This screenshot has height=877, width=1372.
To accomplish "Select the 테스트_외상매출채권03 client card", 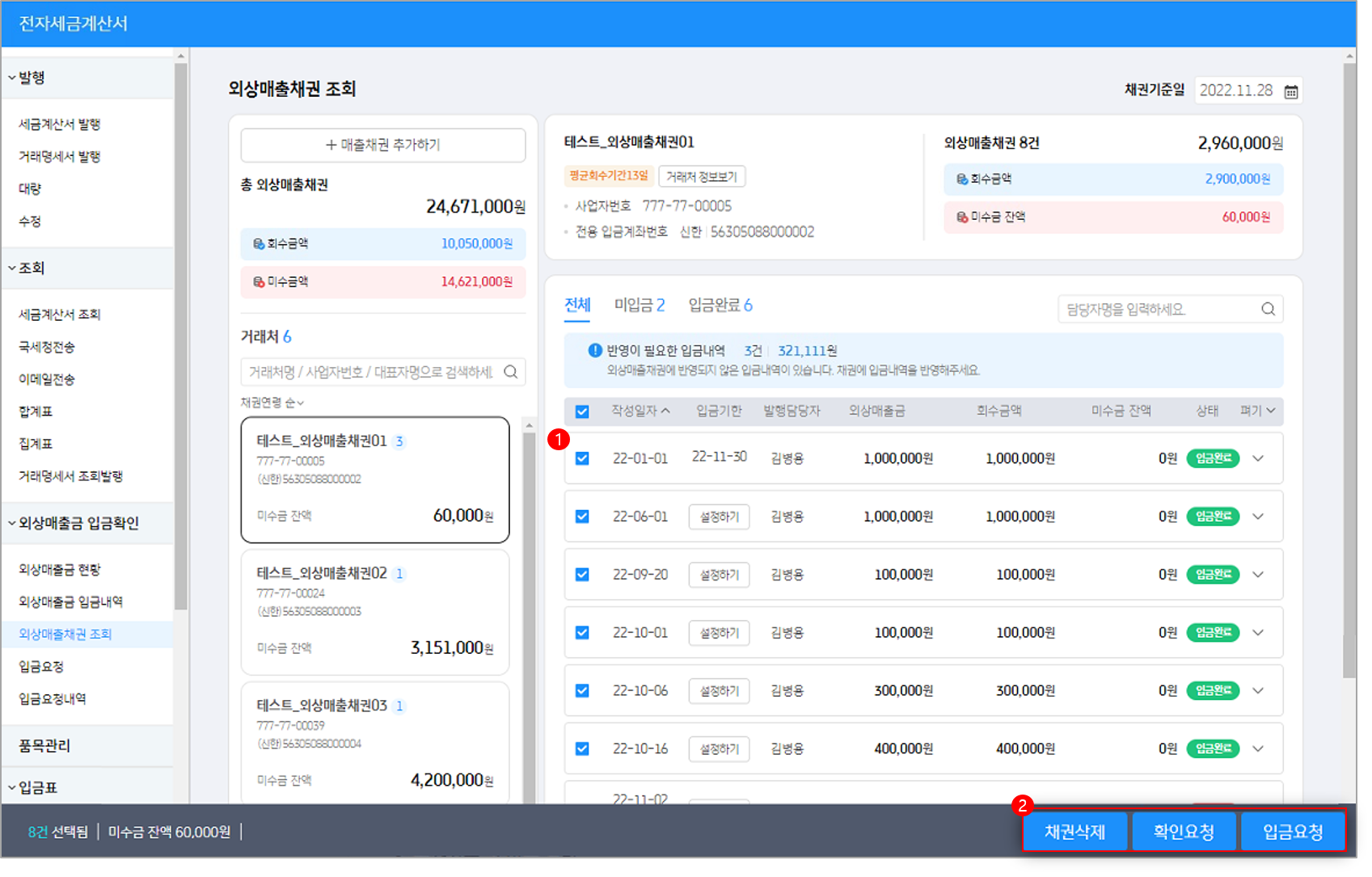I will [375, 744].
